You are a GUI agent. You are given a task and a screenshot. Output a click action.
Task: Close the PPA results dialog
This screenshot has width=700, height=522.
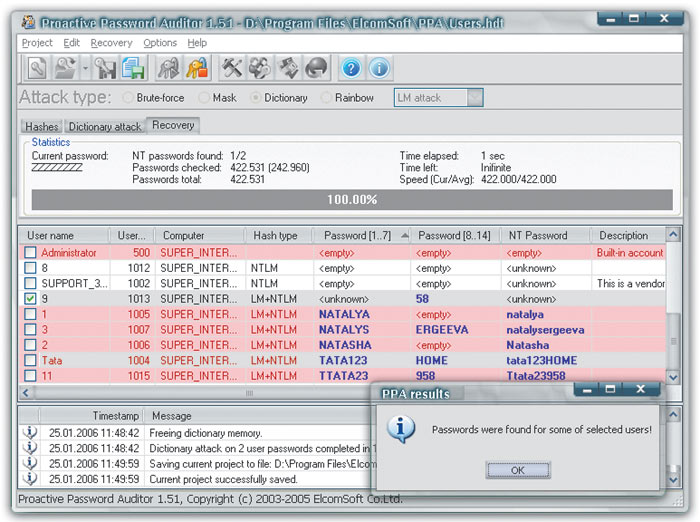point(641,389)
